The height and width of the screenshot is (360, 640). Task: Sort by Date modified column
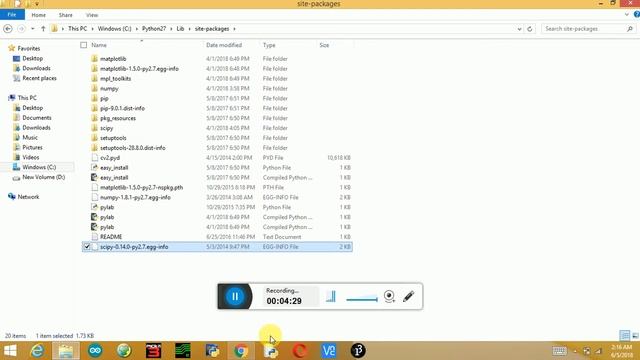(x=224, y=45)
